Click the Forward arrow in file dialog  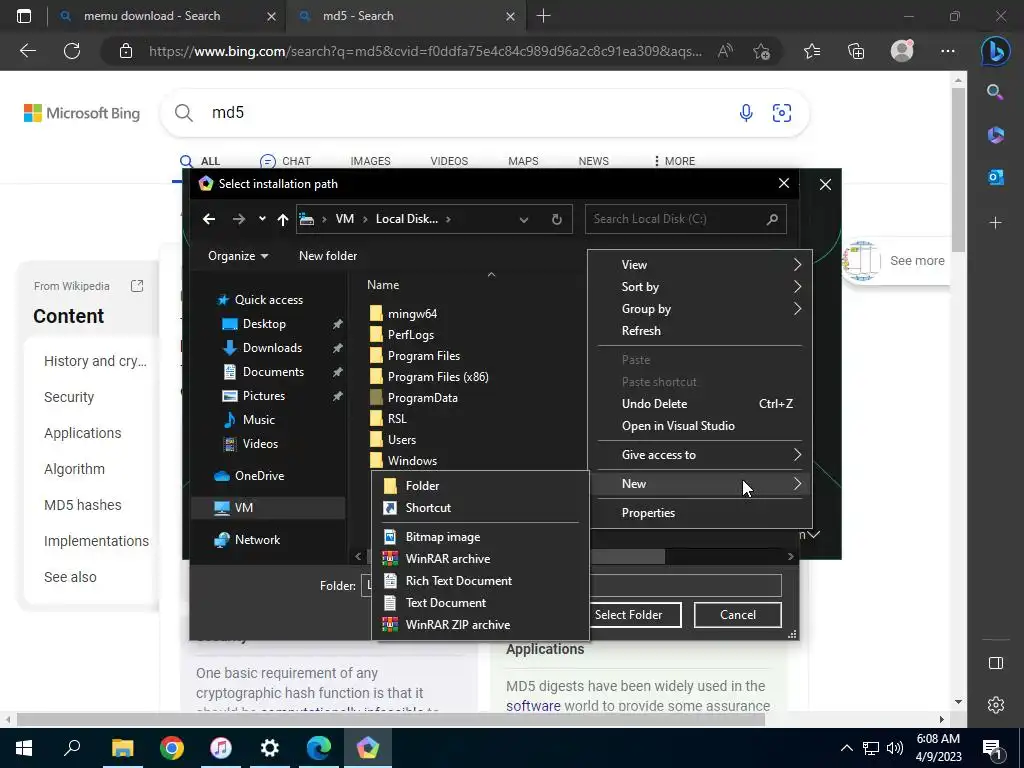239,219
